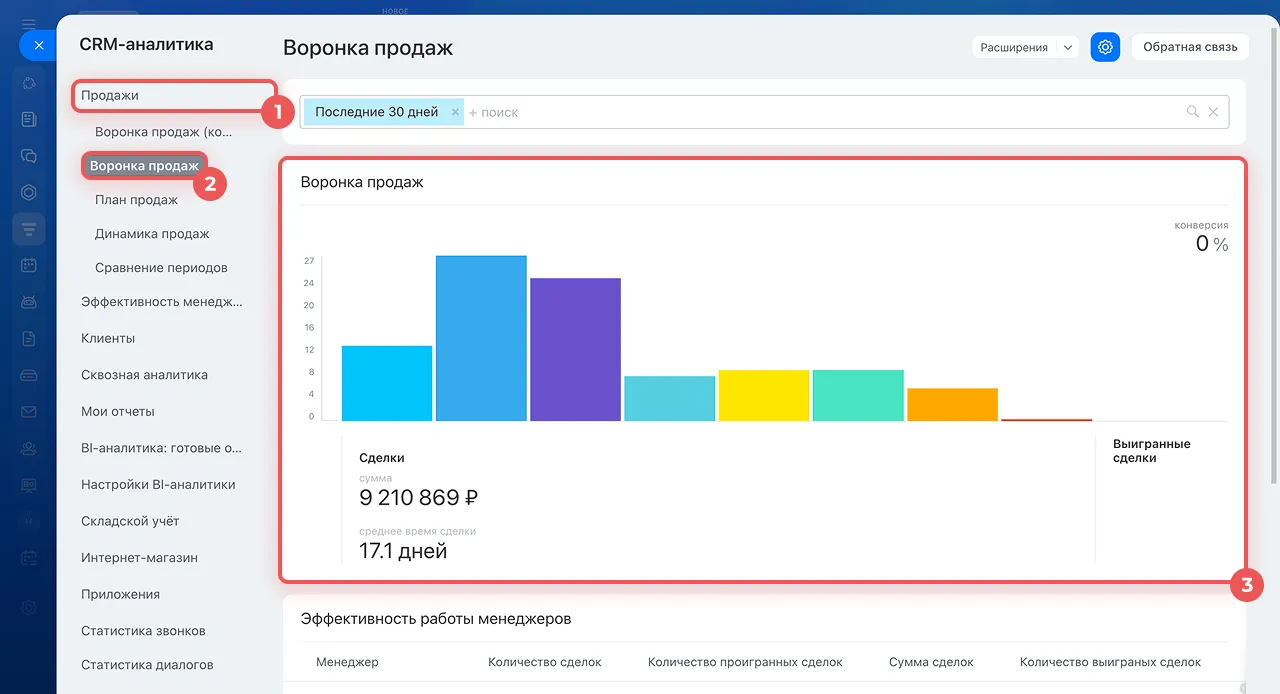Viewport: 1280px width, 694px height.
Task: Open the settings gear in left rail
Action: [29, 607]
